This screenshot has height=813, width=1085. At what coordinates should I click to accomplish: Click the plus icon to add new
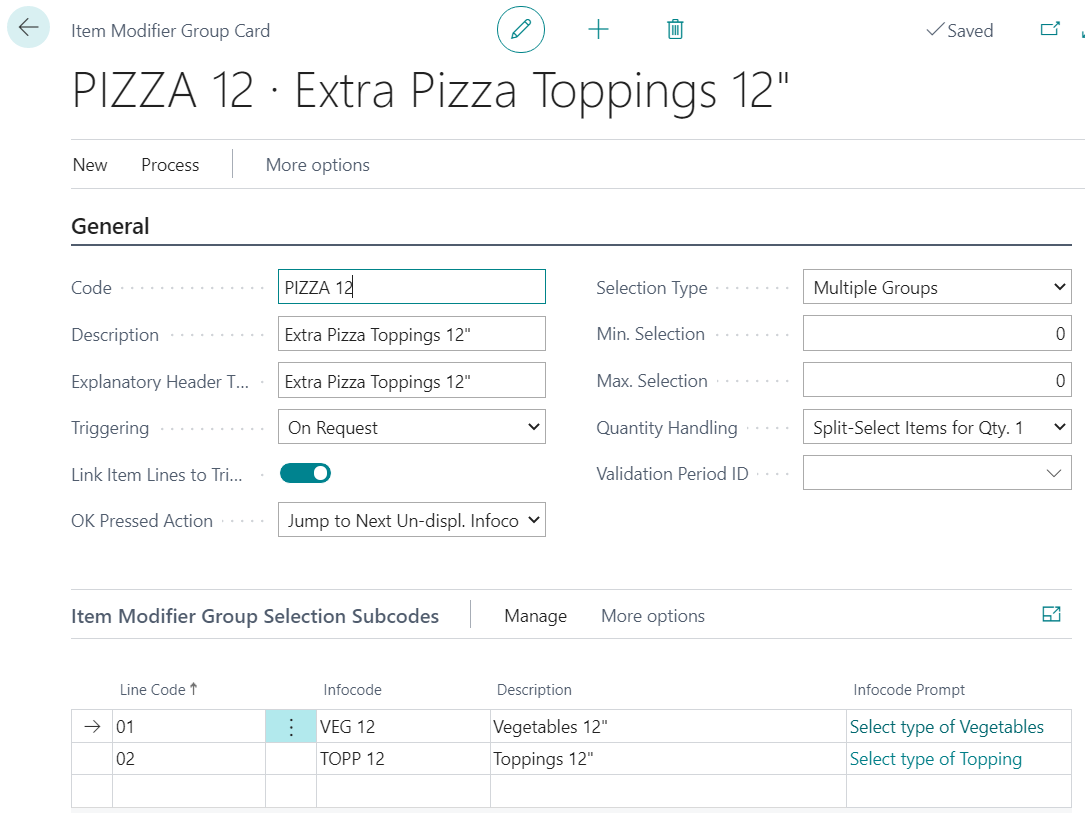point(598,30)
